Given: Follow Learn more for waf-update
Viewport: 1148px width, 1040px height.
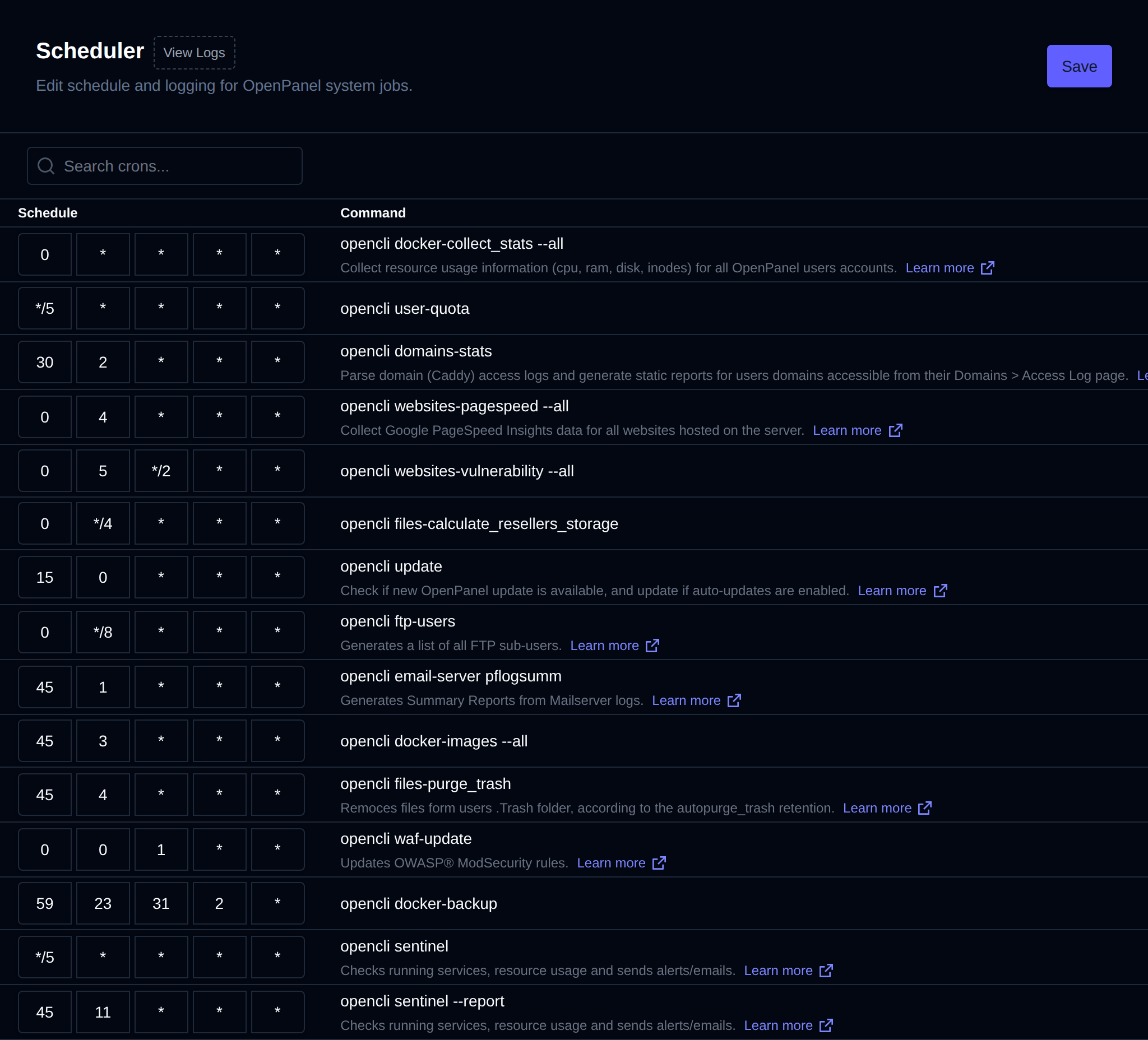Looking at the screenshot, I should pyautogui.click(x=611, y=863).
